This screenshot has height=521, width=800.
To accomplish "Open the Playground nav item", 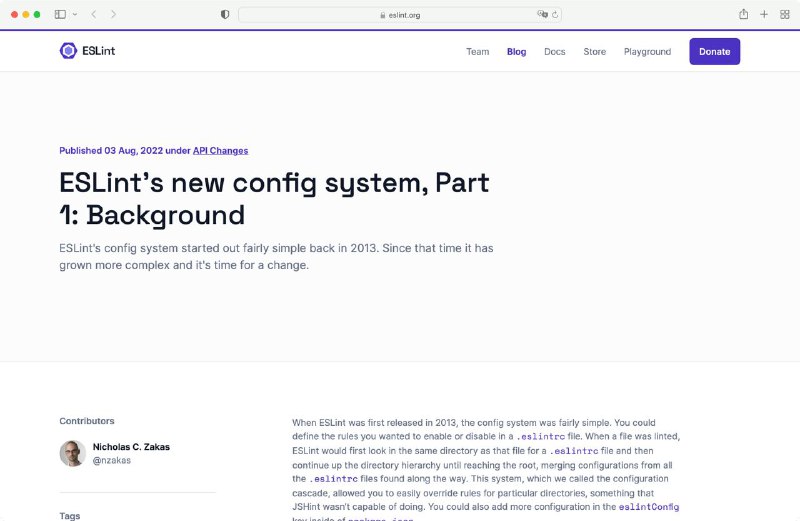I will click(647, 52).
